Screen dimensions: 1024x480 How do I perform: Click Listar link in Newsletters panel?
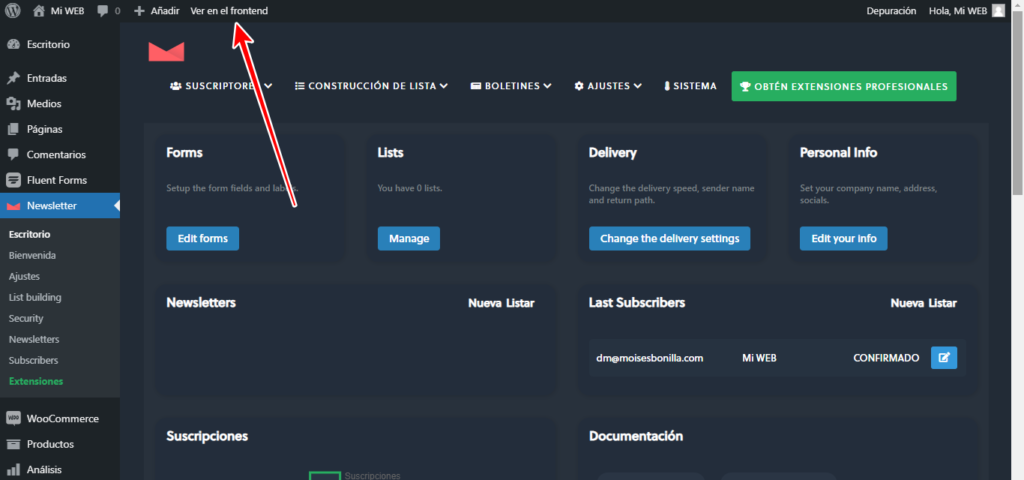(x=520, y=303)
